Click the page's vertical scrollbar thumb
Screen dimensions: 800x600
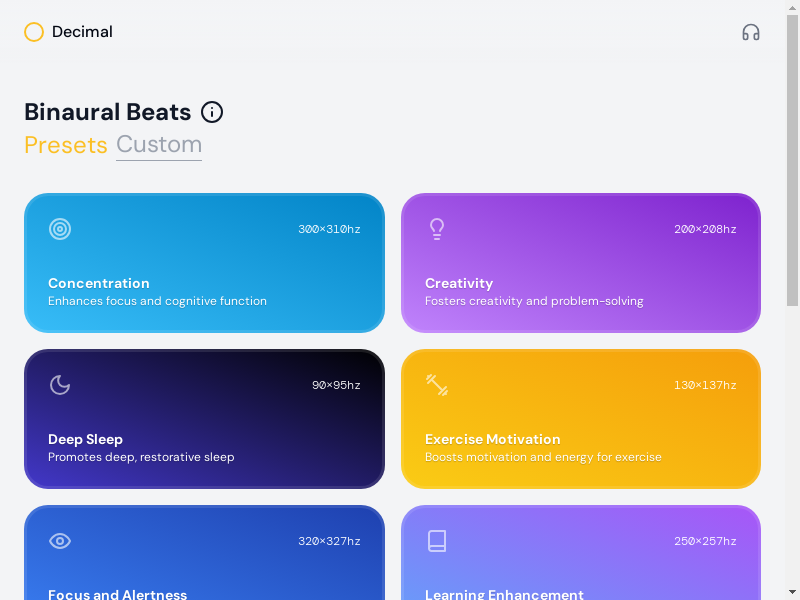pyautogui.click(x=793, y=160)
